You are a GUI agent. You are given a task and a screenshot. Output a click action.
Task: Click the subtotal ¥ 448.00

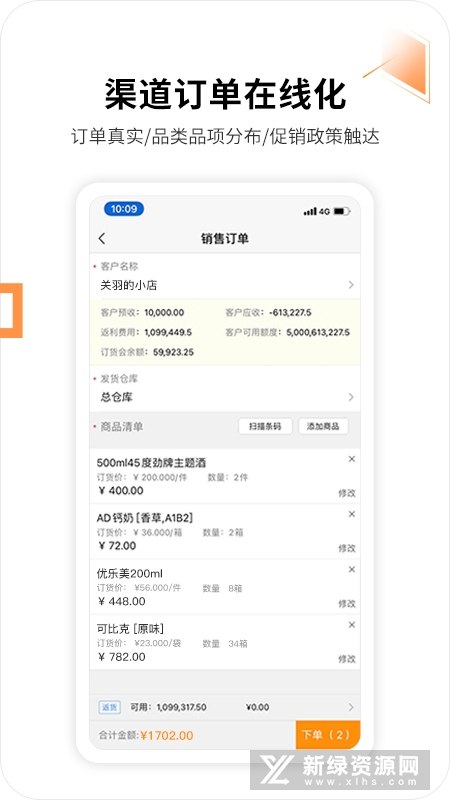(x=122, y=602)
